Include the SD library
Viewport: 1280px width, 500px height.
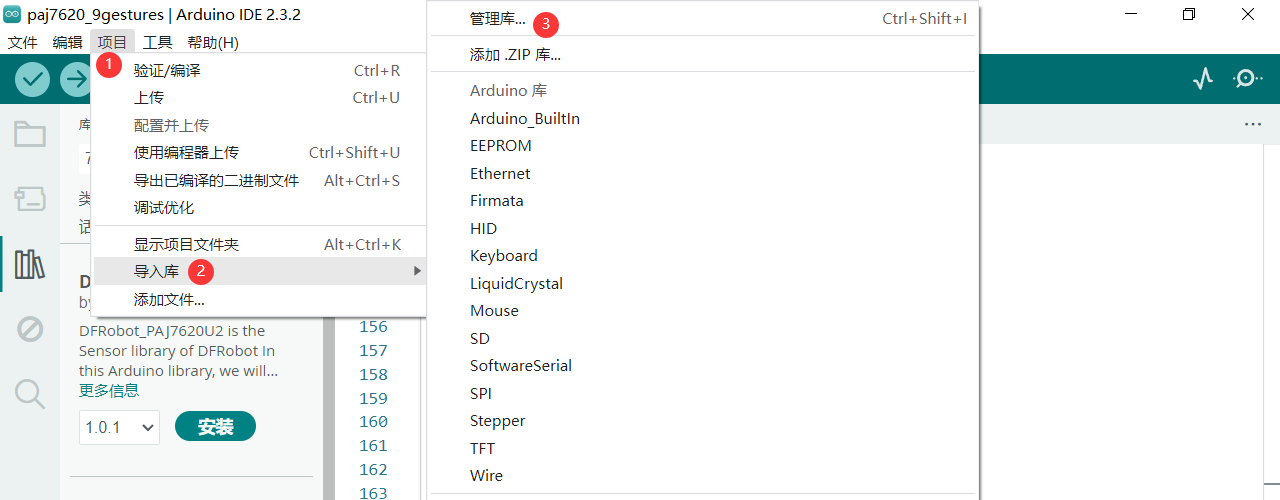point(703,338)
